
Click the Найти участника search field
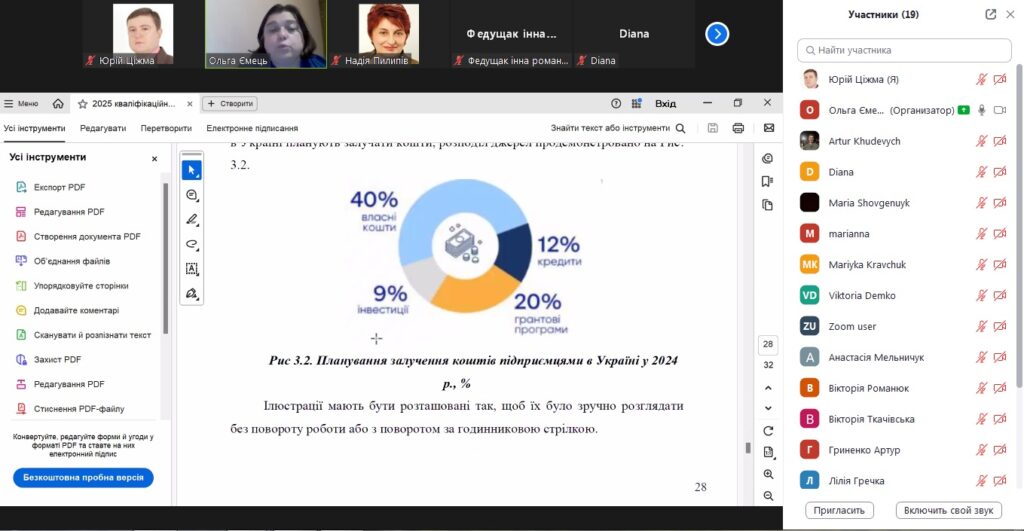pyautogui.click(x=906, y=50)
